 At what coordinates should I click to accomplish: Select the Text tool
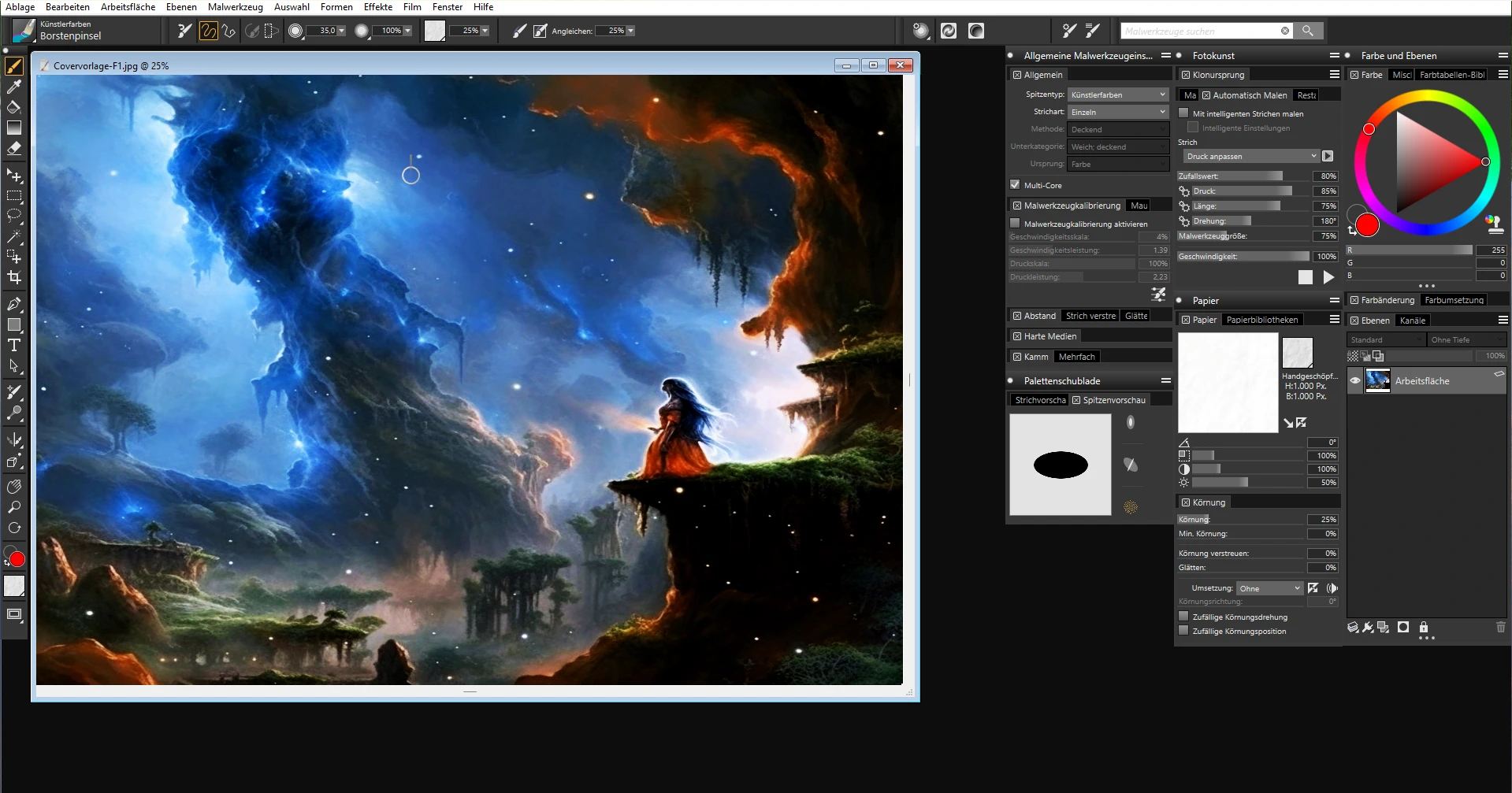tap(14, 345)
